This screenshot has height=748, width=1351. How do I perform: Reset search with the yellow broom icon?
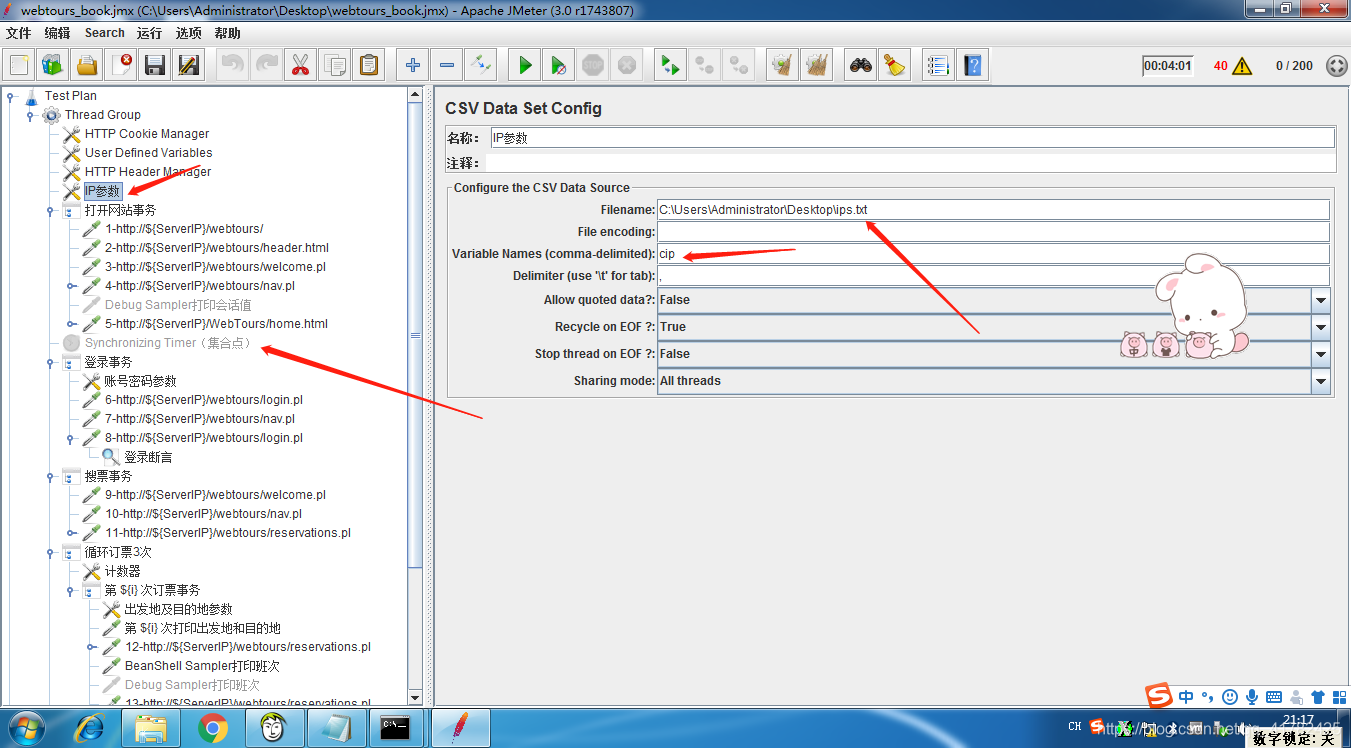coord(894,66)
